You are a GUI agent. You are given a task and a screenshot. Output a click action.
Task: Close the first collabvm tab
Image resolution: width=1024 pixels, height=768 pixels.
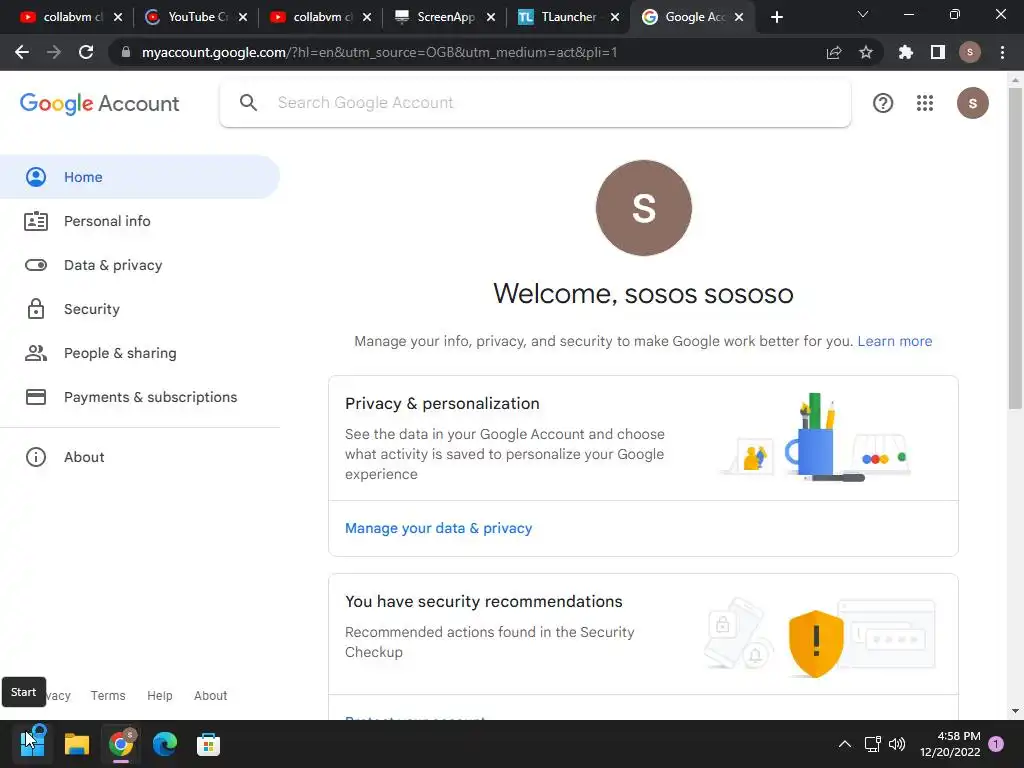[118, 17]
